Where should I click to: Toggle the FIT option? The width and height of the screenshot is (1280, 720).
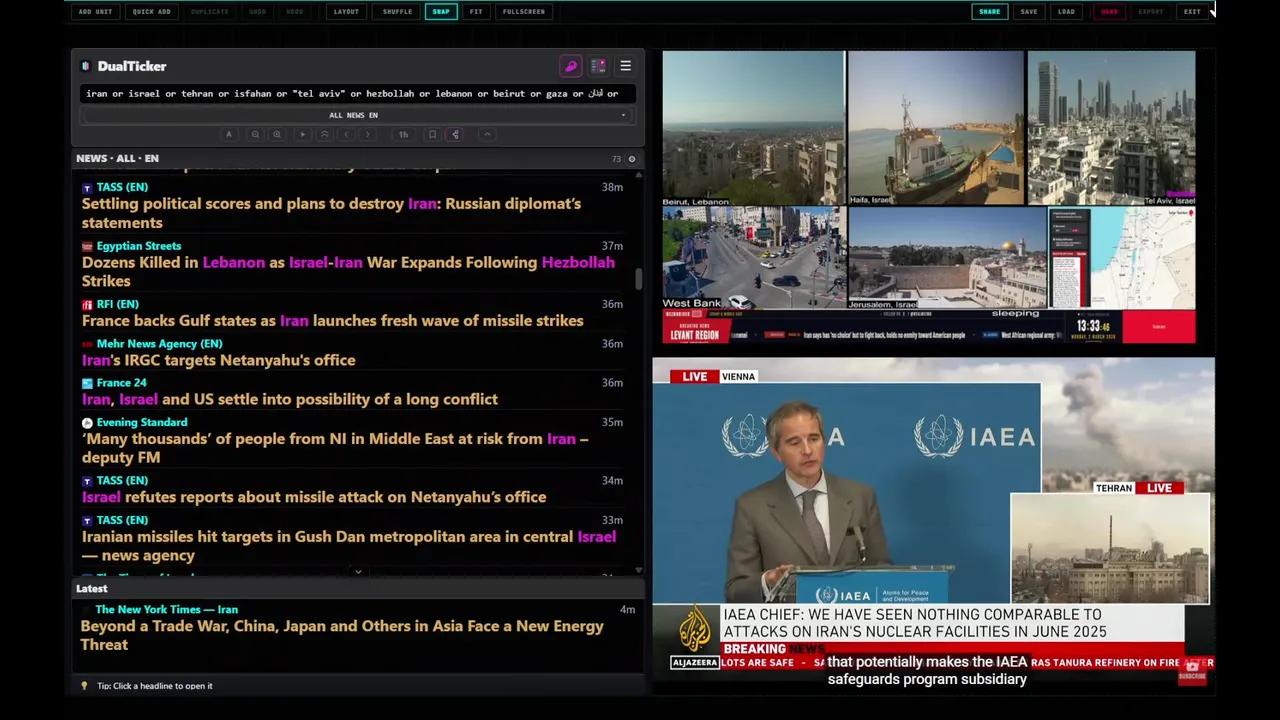476,12
